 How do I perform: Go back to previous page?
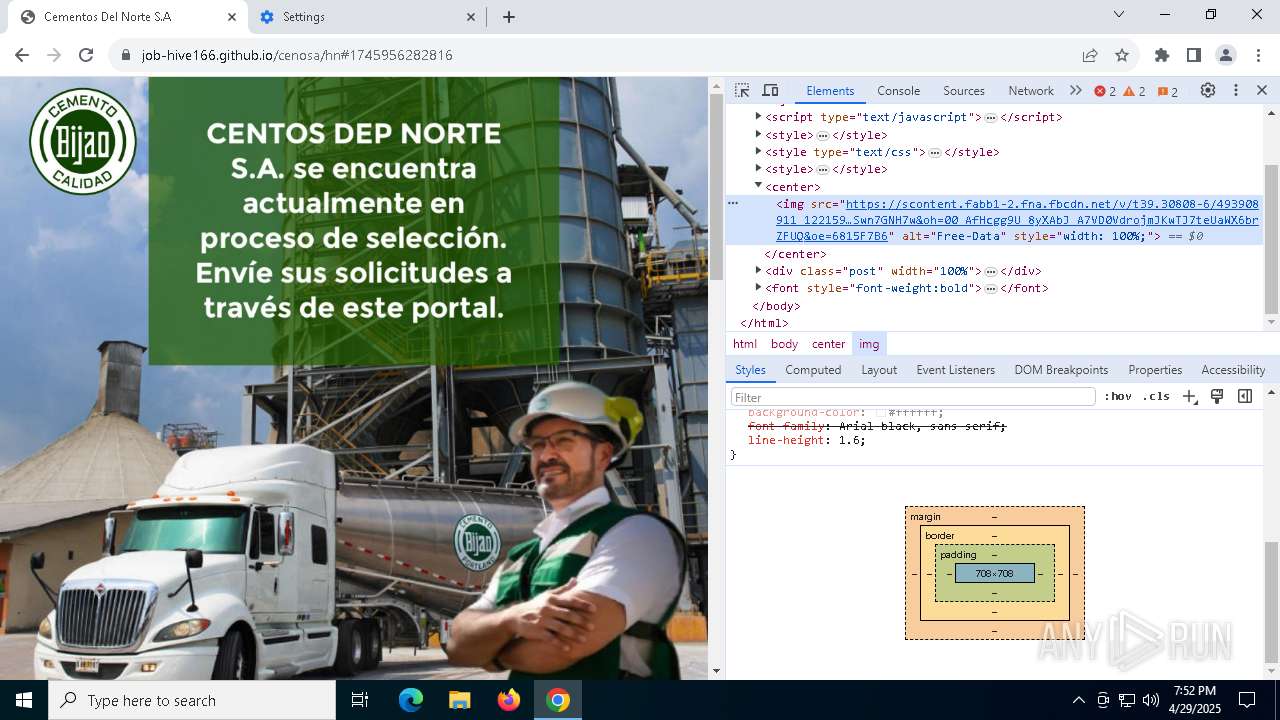[x=22, y=55]
